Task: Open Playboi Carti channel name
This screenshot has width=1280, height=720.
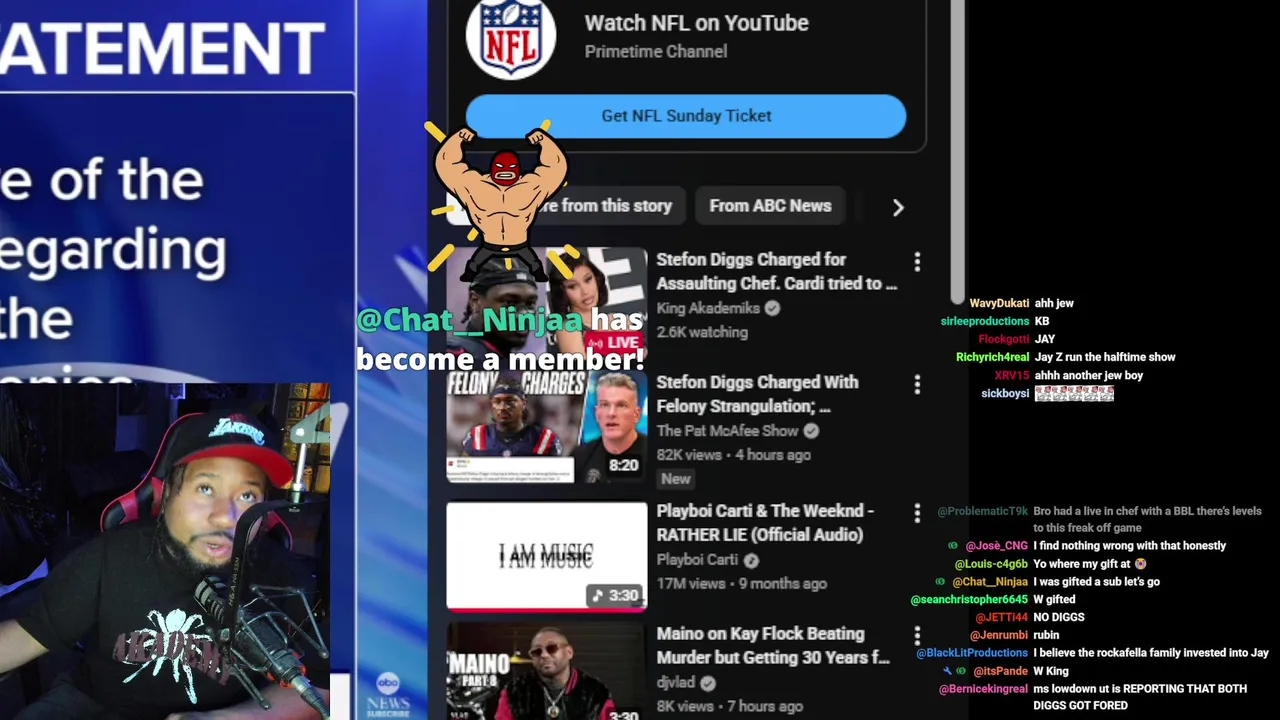Action: click(697, 560)
